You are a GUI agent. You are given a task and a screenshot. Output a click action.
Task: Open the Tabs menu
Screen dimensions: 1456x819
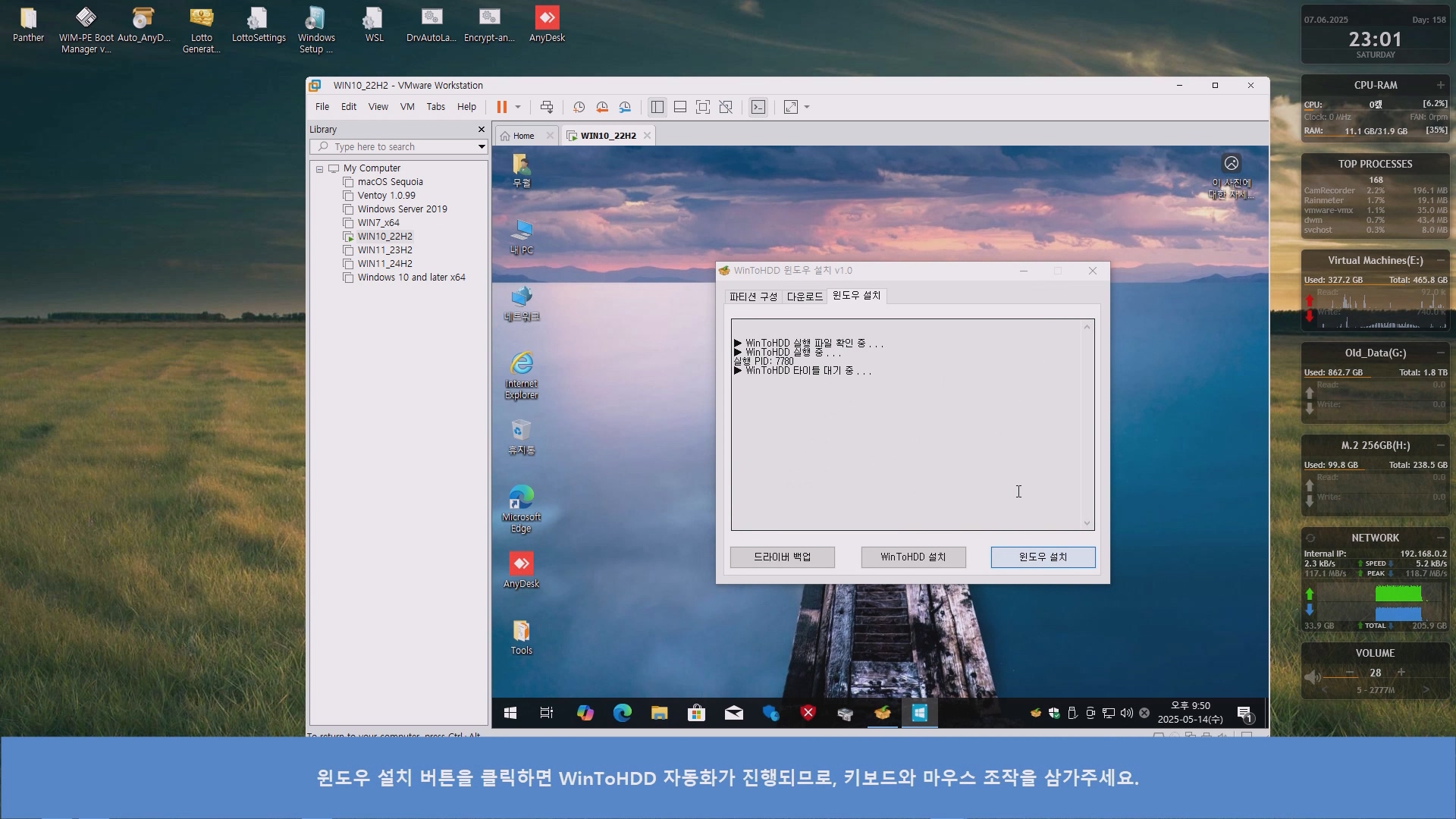pyautogui.click(x=436, y=107)
